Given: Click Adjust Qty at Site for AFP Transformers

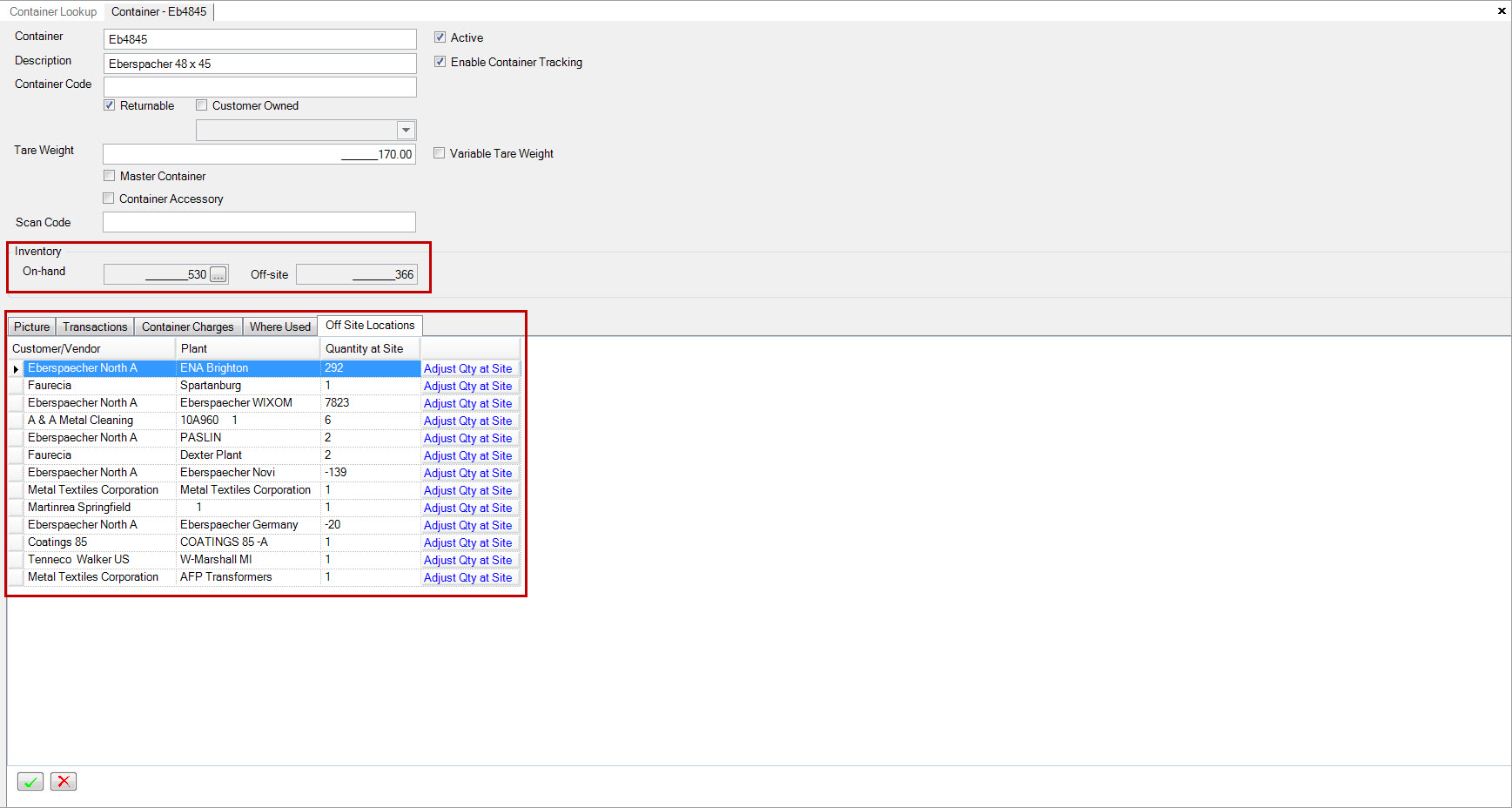Looking at the screenshot, I should [468, 578].
